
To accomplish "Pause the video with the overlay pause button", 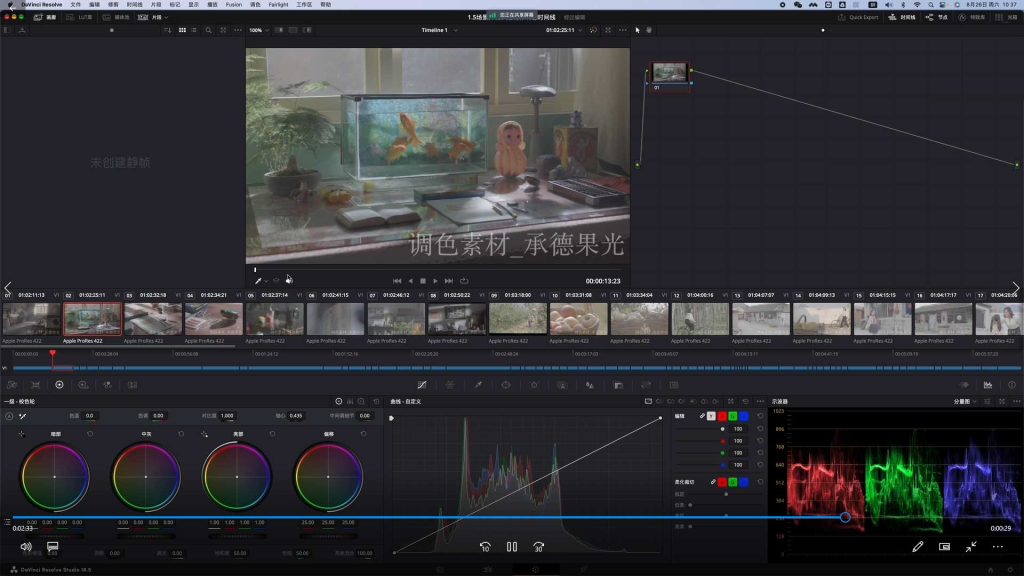I will 511,547.
